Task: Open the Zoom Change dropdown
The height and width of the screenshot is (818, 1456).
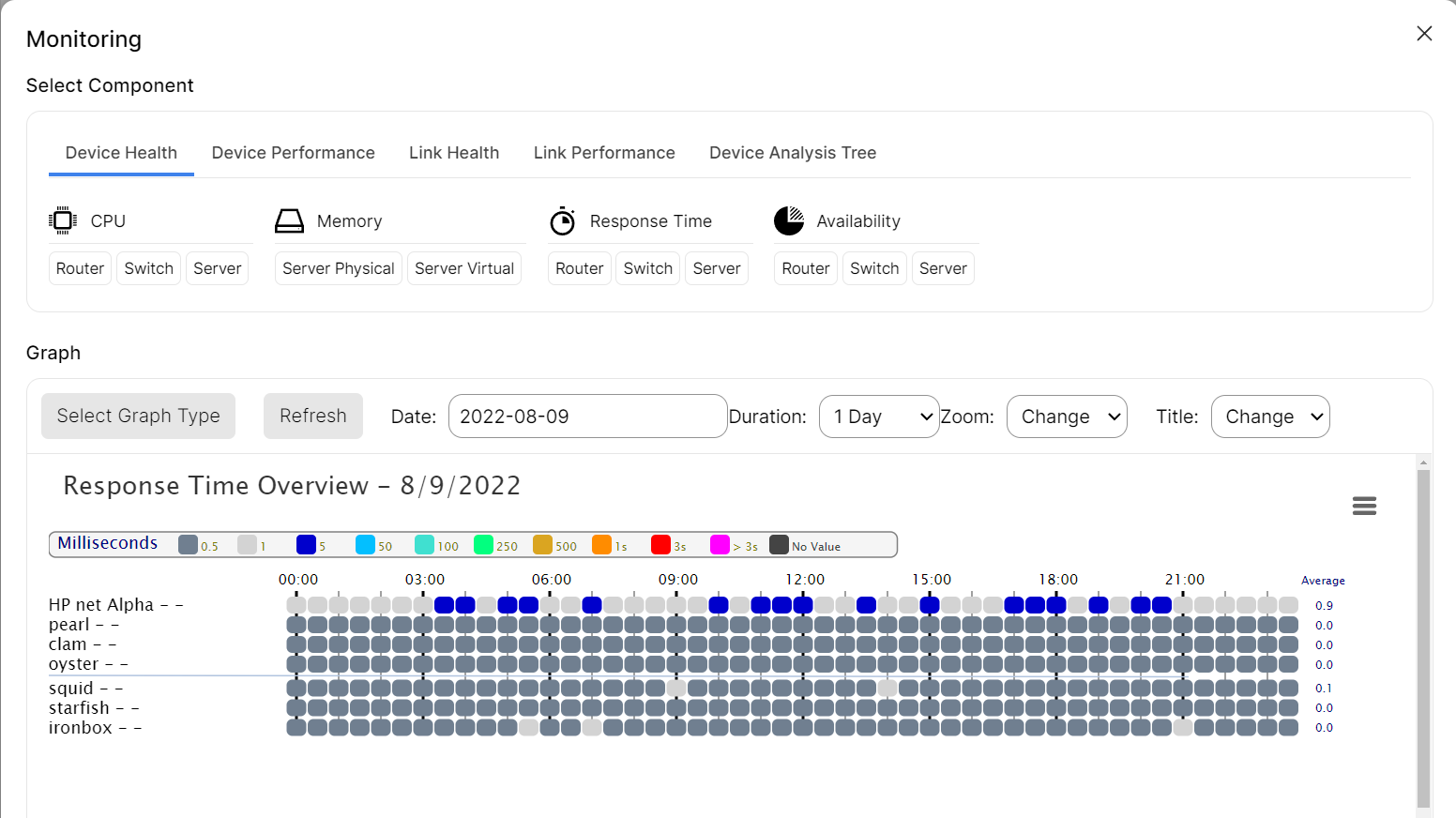Action: 1067,417
